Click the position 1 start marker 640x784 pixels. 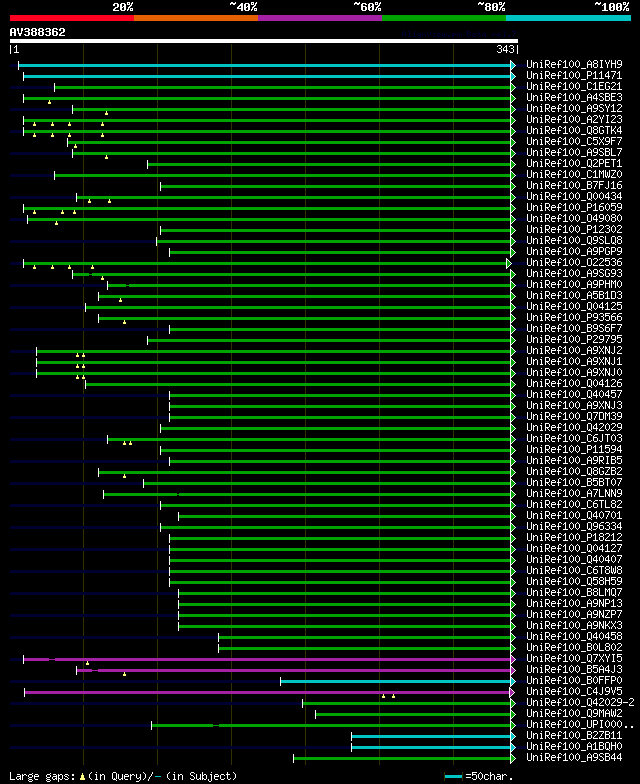pos(16,49)
